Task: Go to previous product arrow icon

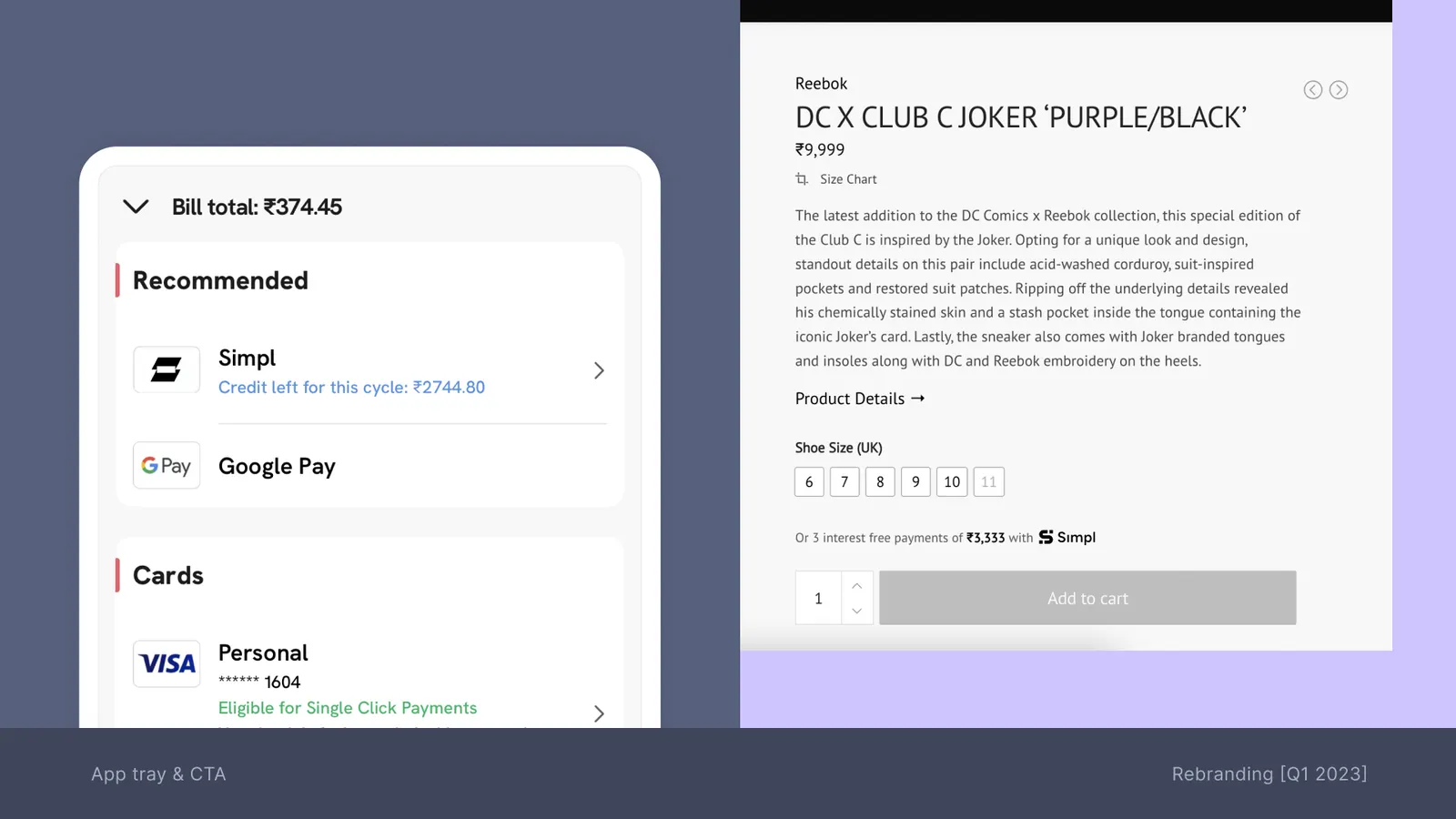Action: (x=1312, y=89)
